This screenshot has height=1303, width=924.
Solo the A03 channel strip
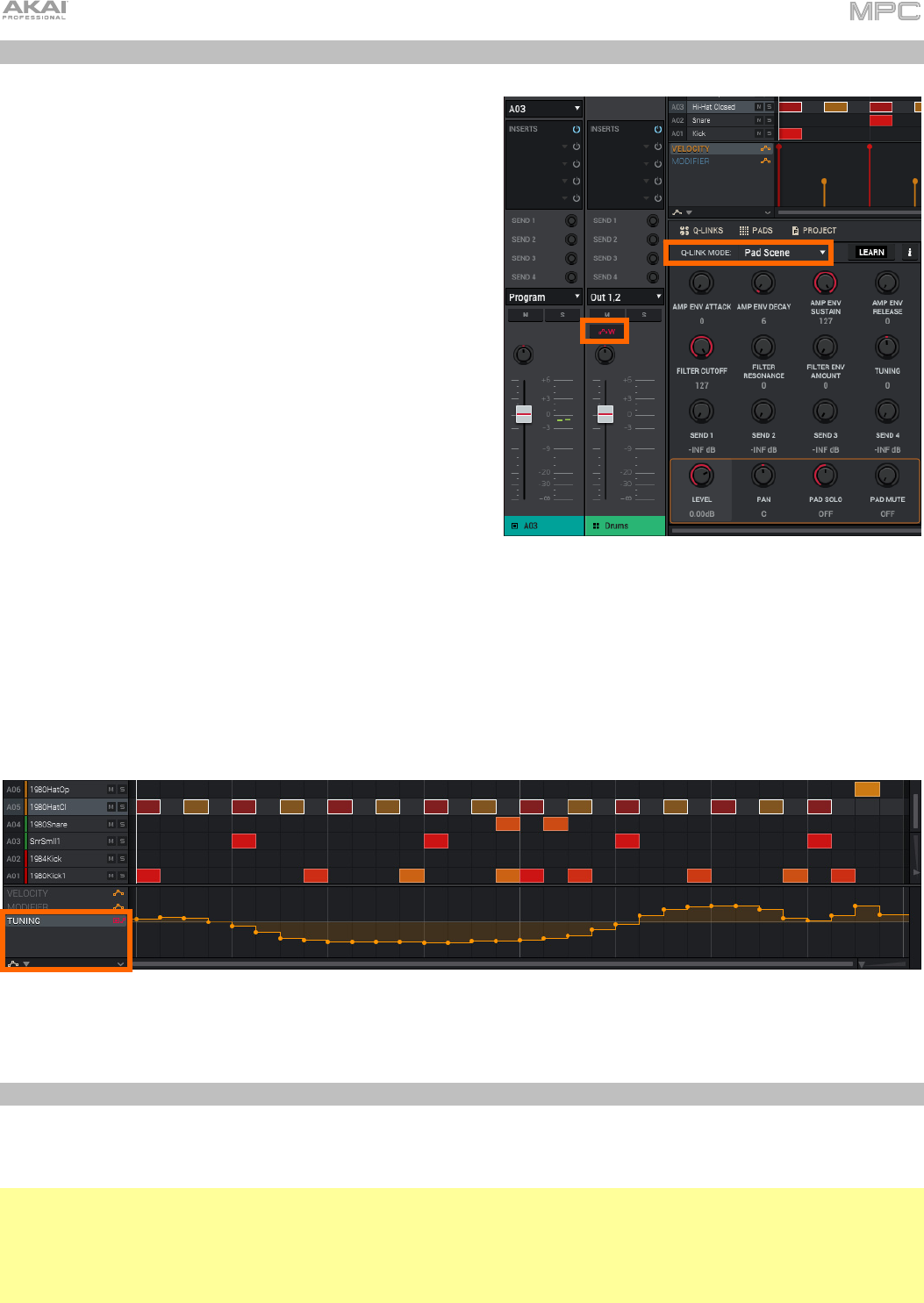[562, 315]
